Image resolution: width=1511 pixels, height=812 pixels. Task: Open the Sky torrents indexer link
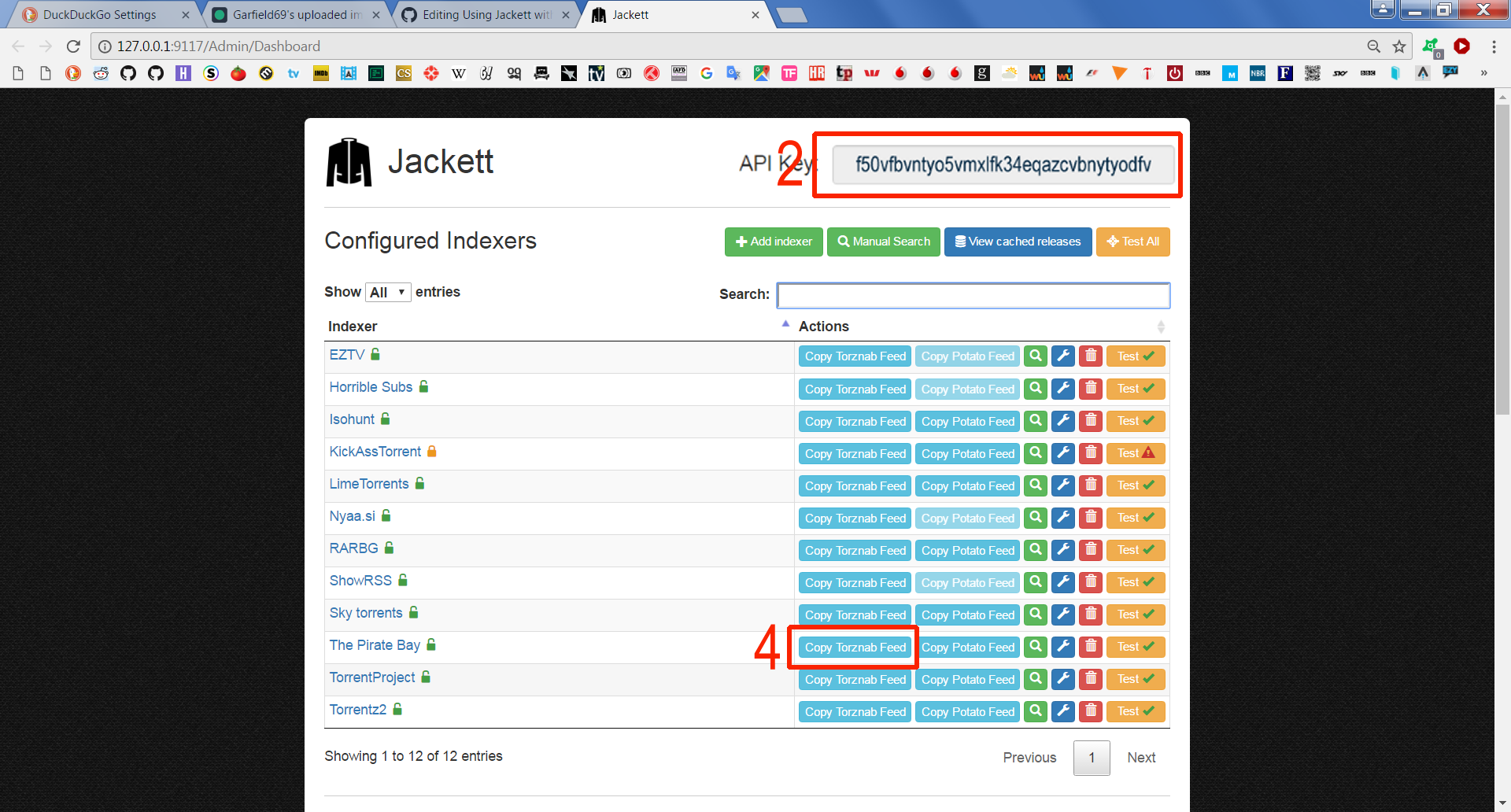[366, 613]
